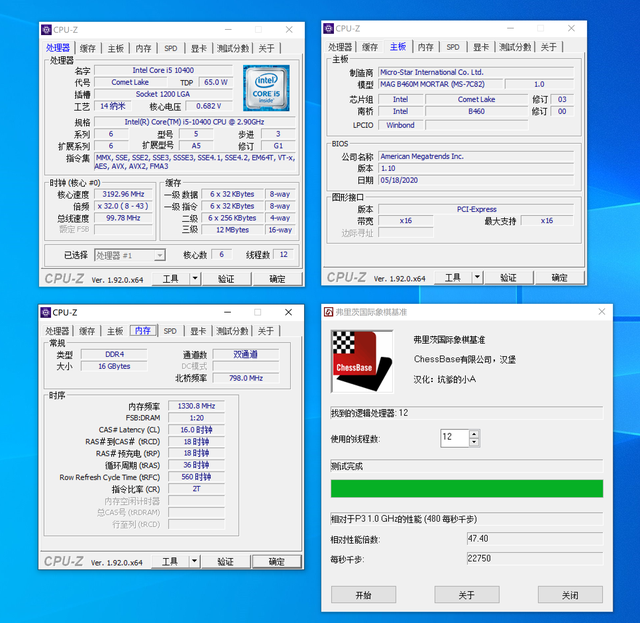Select 测試分數 tab in memory window
This screenshot has width=640, height=623.
[x=232, y=331]
